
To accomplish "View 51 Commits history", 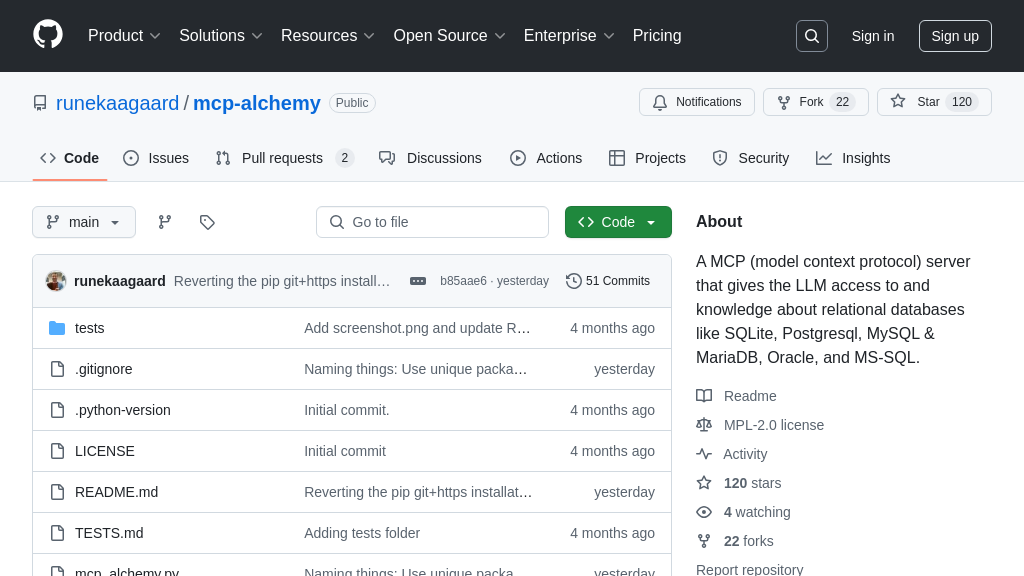I will click(608, 281).
